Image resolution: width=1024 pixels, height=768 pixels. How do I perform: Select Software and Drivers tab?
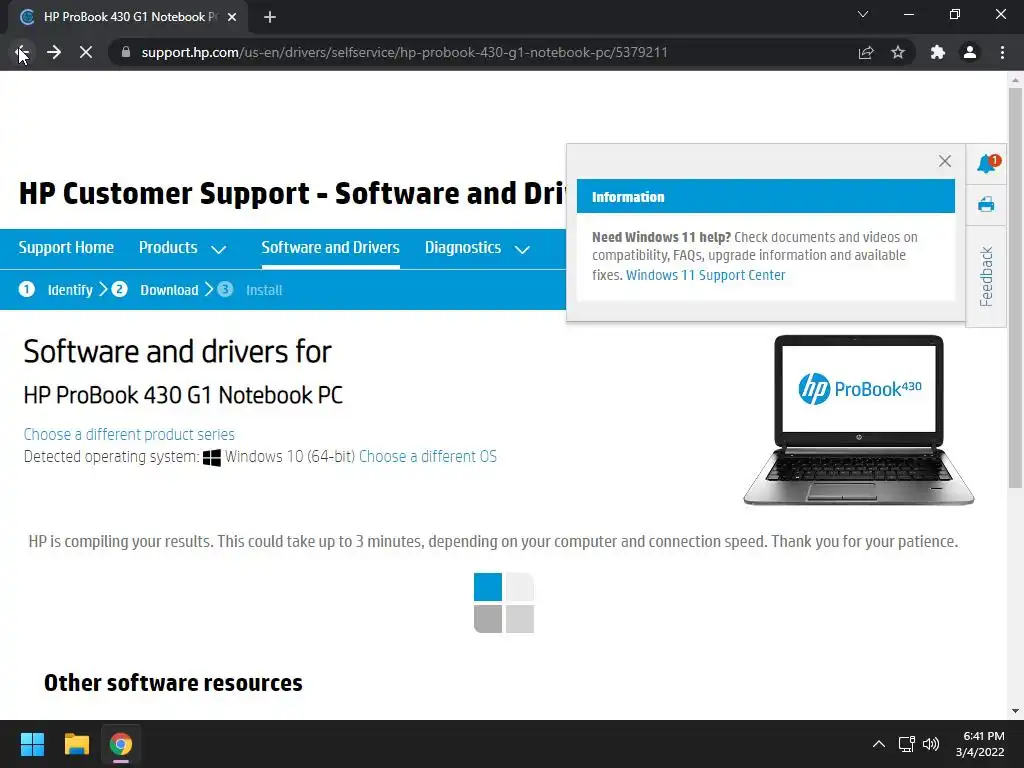coord(330,248)
